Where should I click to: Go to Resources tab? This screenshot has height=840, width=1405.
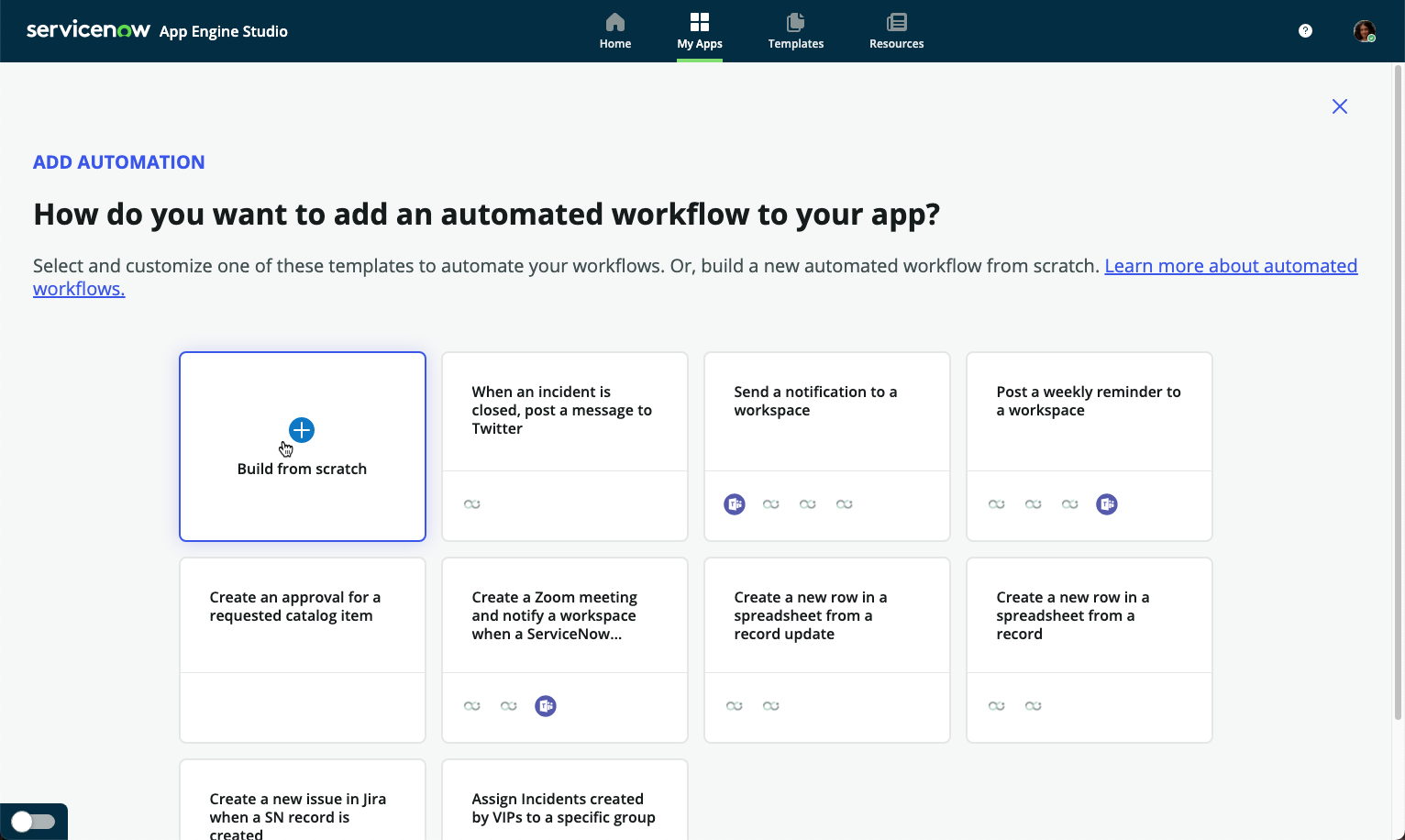[897, 31]
